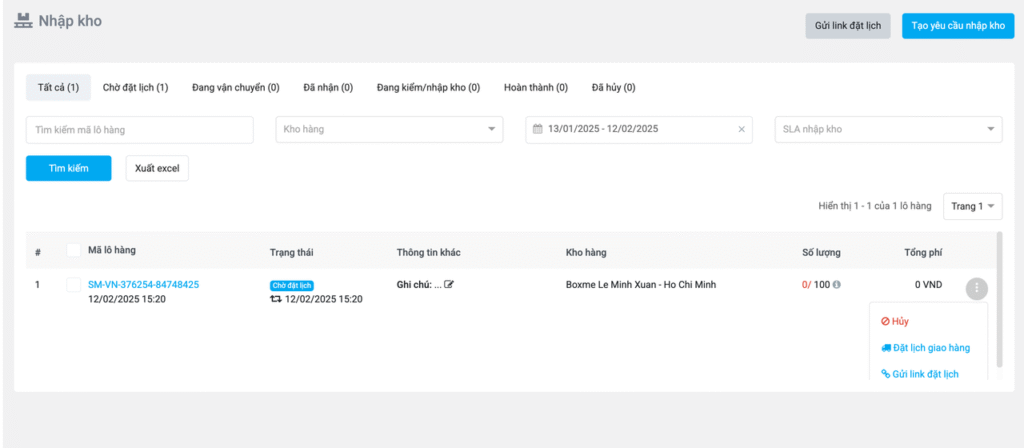Click the Chờ đặt lịch status badge
The image size is (1024, 448).
(292, 285)
